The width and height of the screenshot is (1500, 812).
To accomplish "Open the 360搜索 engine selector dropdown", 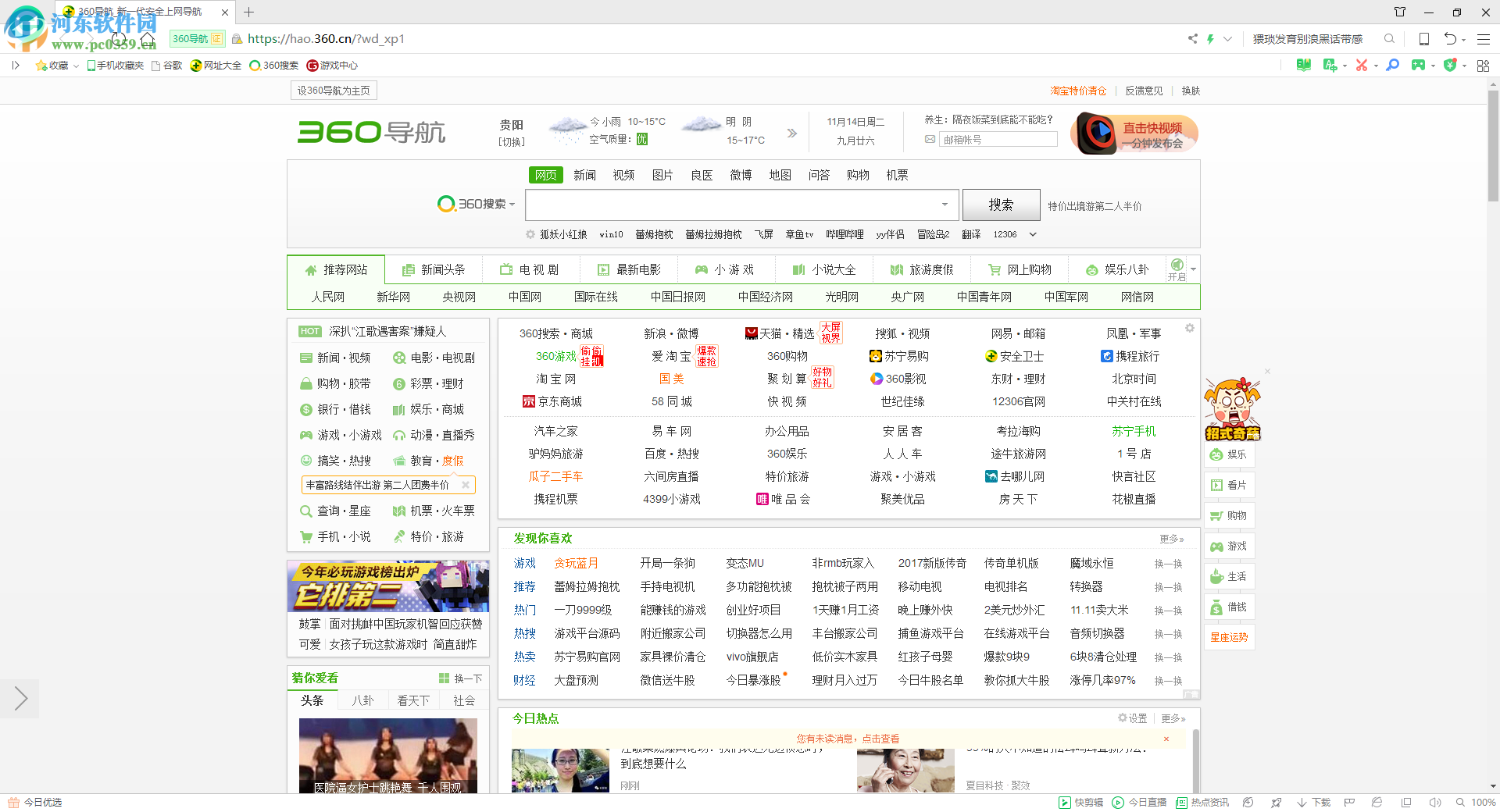I will point(476,204).
